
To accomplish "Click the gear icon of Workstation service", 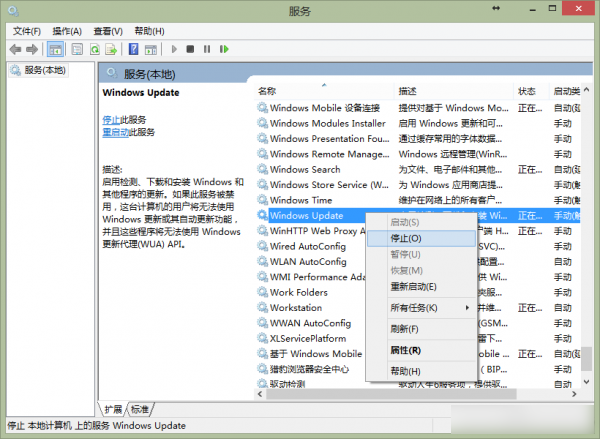I will coord(262,307).
